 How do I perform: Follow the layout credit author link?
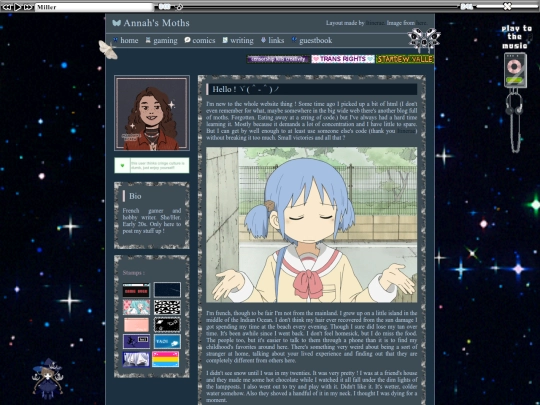(x=375, y=23)
